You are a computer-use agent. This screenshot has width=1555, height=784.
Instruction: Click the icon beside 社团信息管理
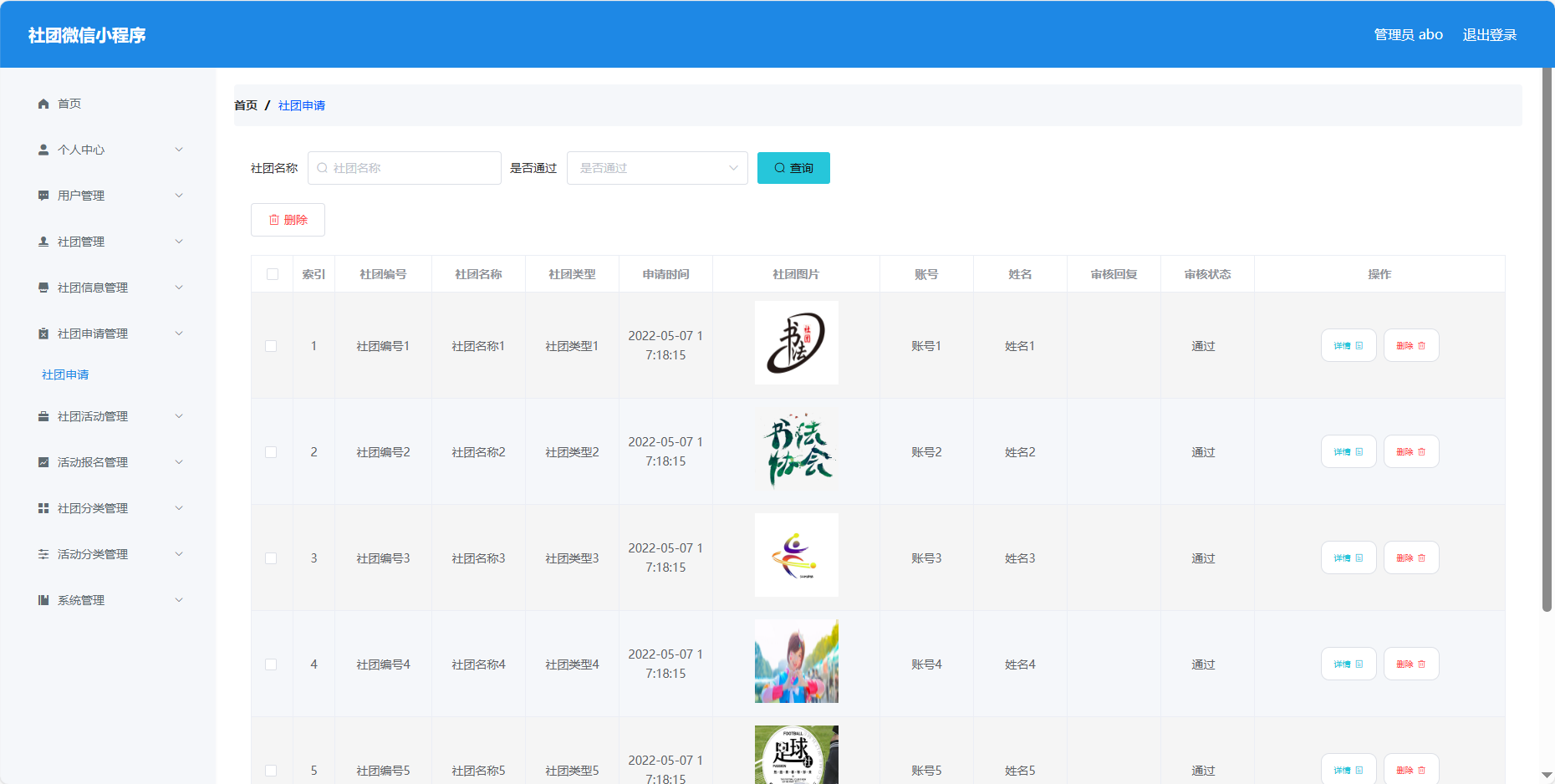coord(43,288)
